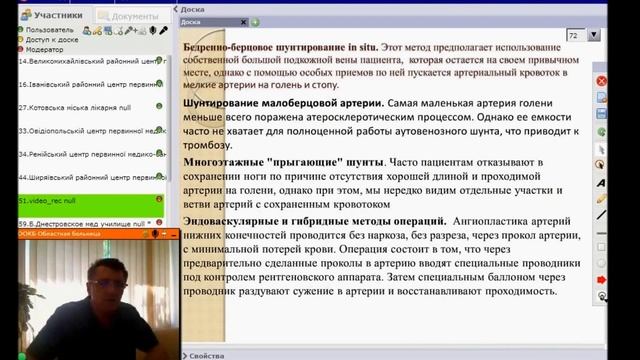Select the rectangle shape tool
The image size is (640, 360).
tap(601, 247)
